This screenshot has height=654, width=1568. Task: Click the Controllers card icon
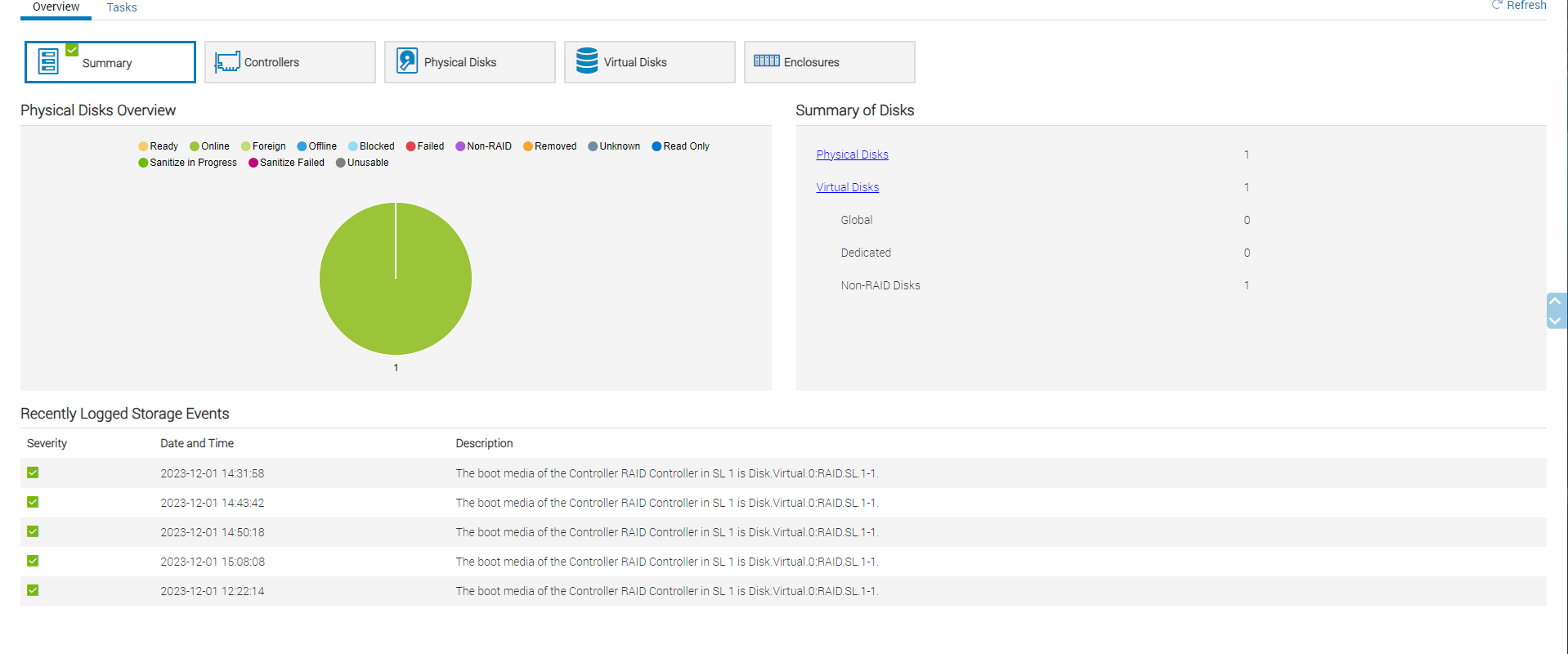[227, 62]
